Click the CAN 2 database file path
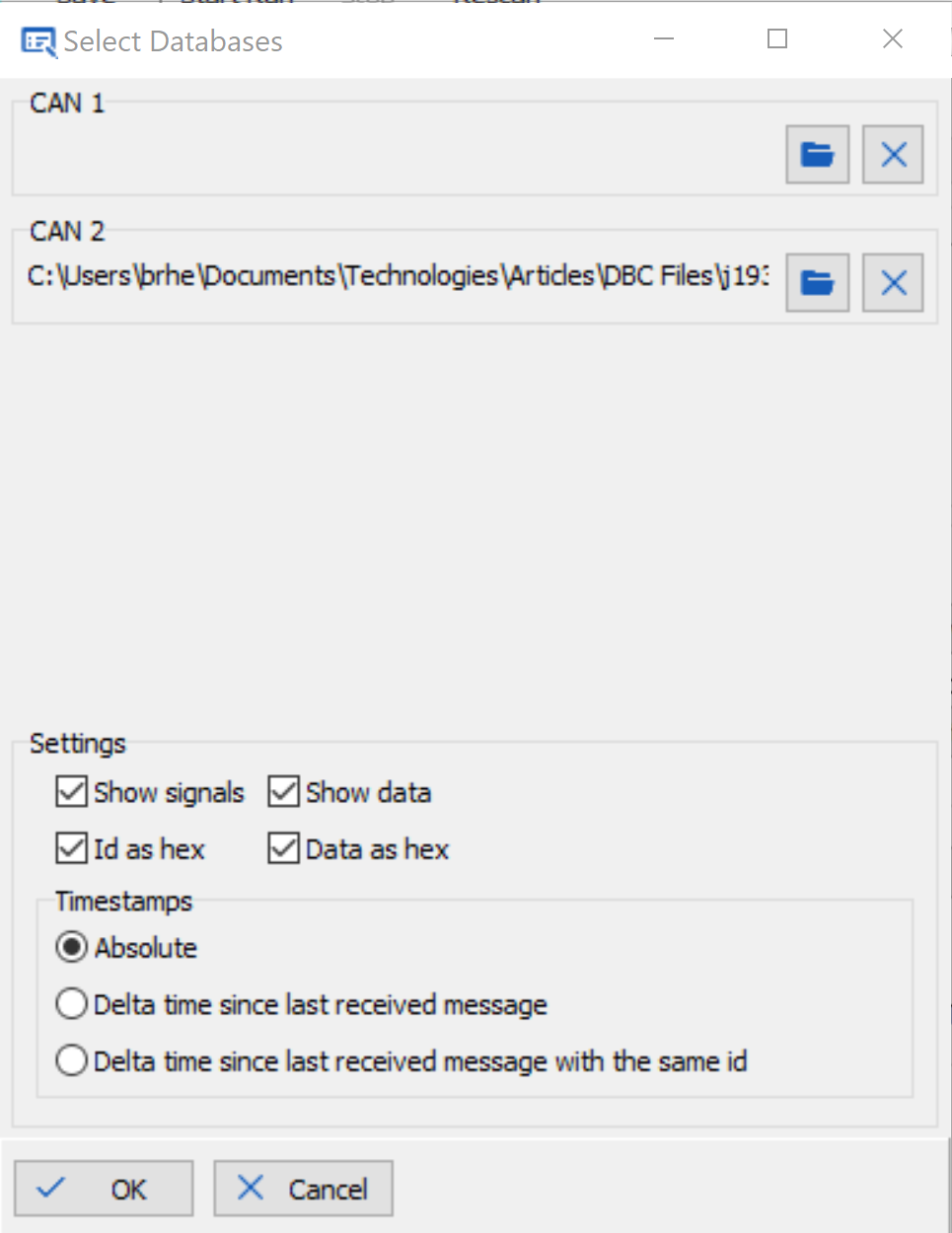Image resolution: width=952 pixels, height=1233 pixels. (398, 276)
